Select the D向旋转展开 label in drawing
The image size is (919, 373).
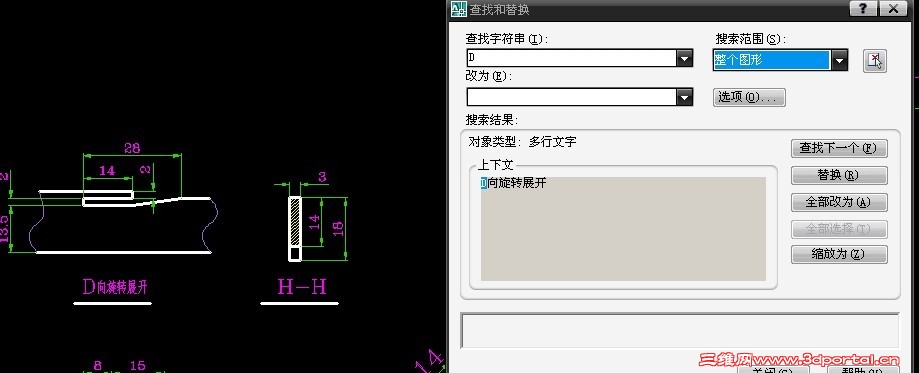[114, 287]
